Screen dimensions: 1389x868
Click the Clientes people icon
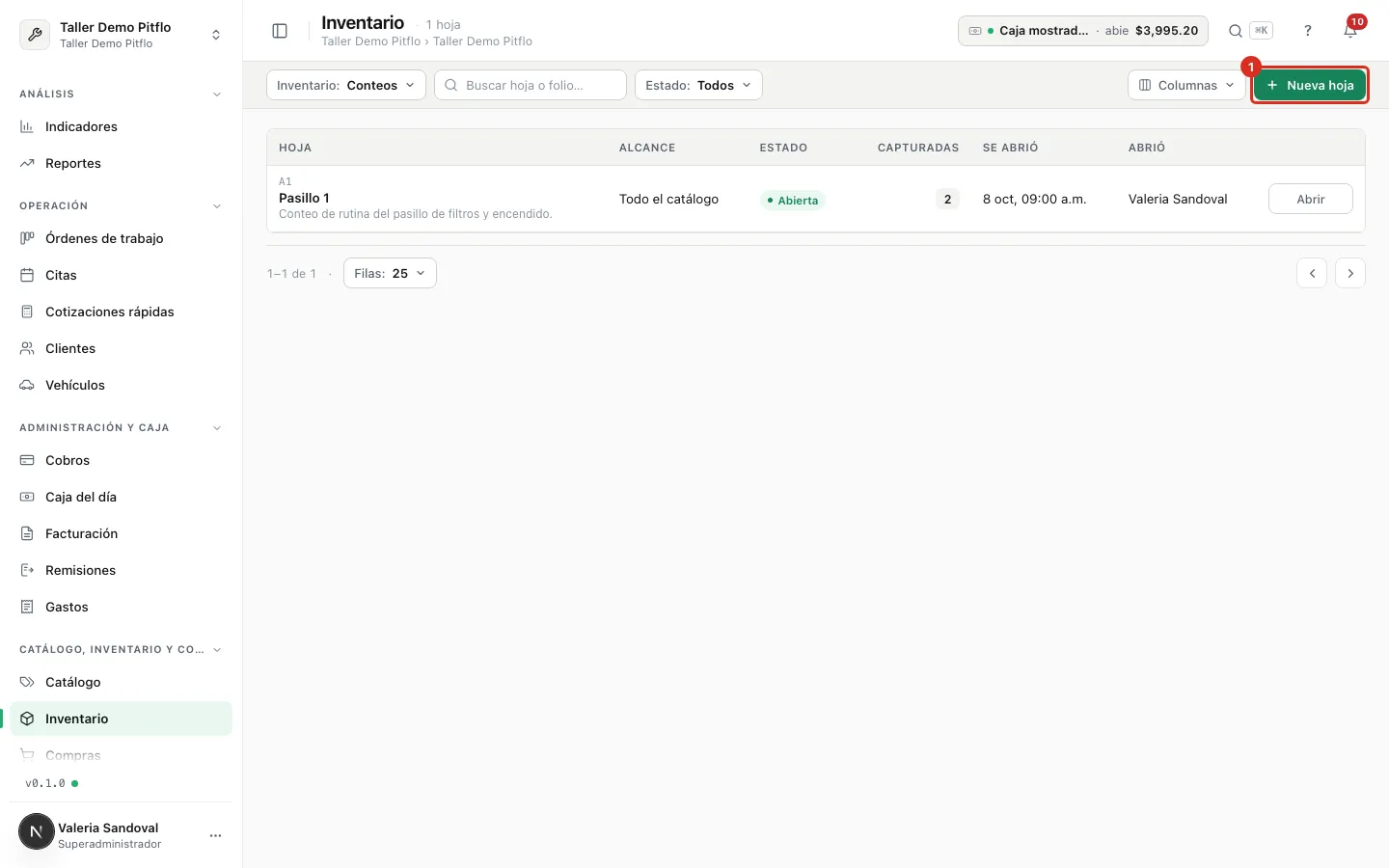[x=27, y=348]
